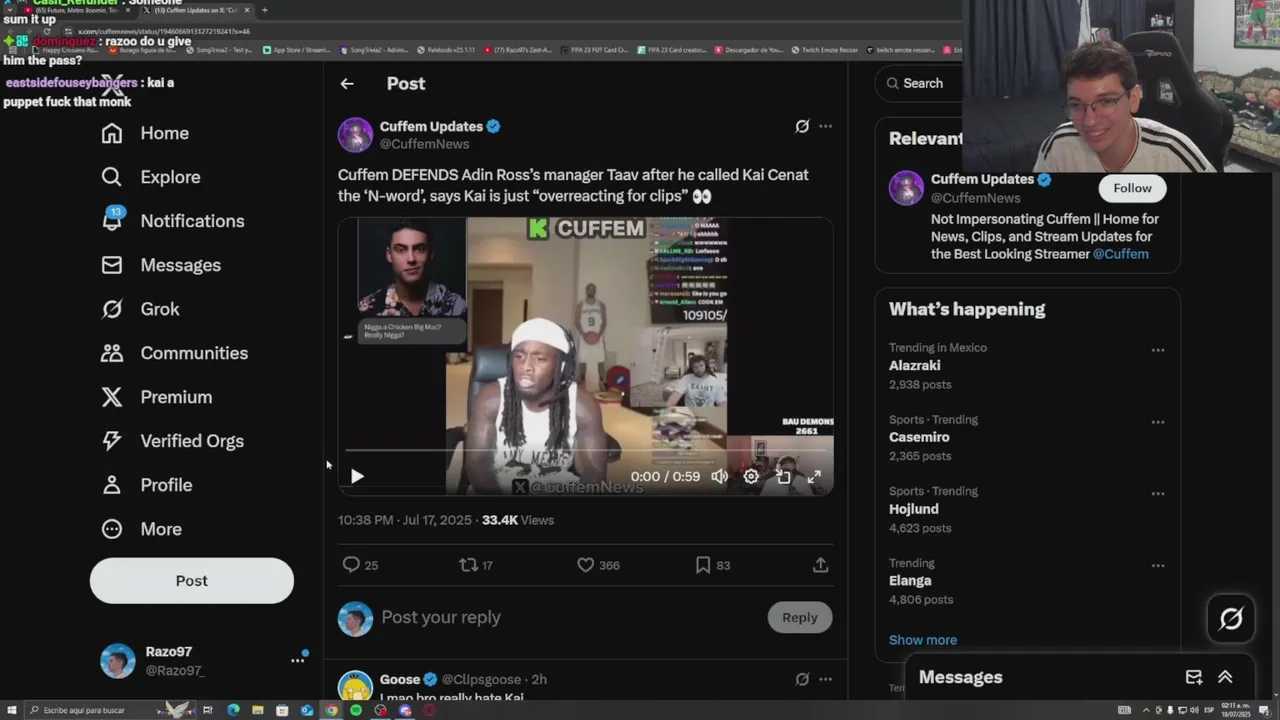Go back with the Post arrow

click(347, 84)
